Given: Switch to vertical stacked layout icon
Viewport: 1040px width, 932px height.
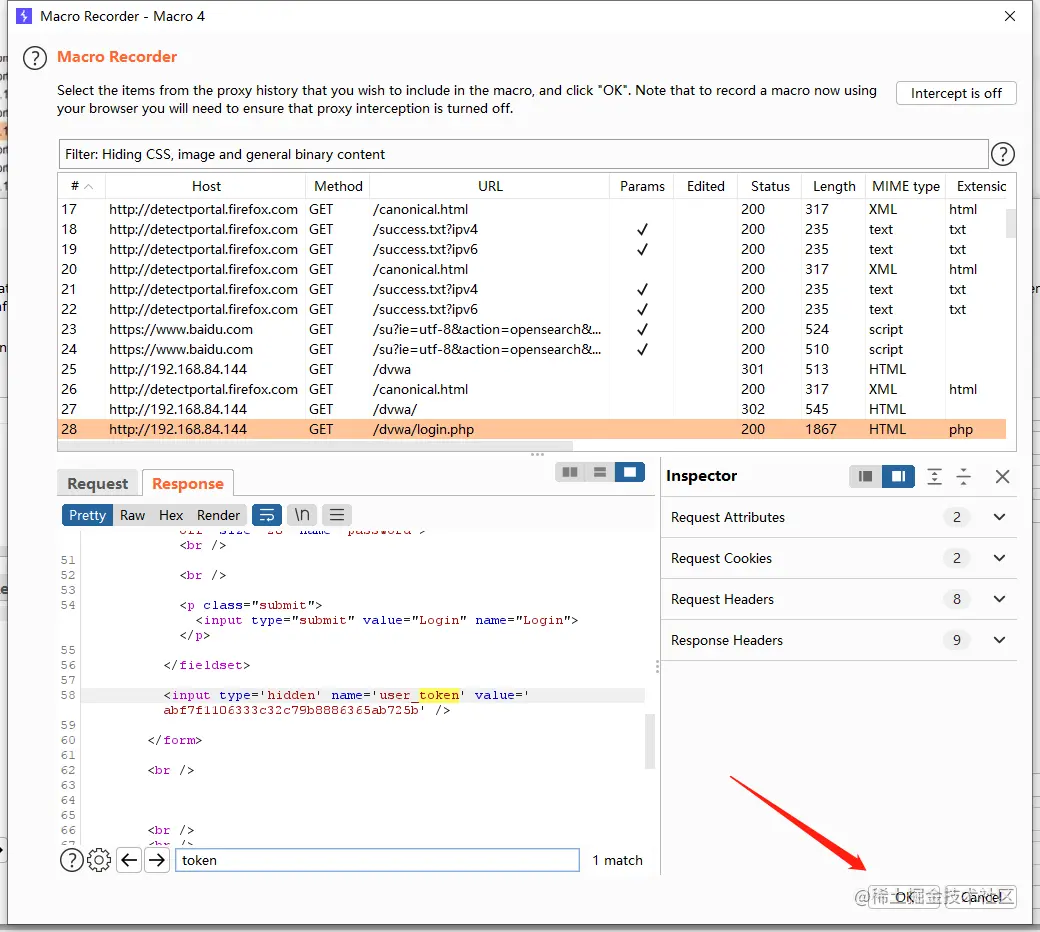Looking at the screenshot, I should coord(600,472).
